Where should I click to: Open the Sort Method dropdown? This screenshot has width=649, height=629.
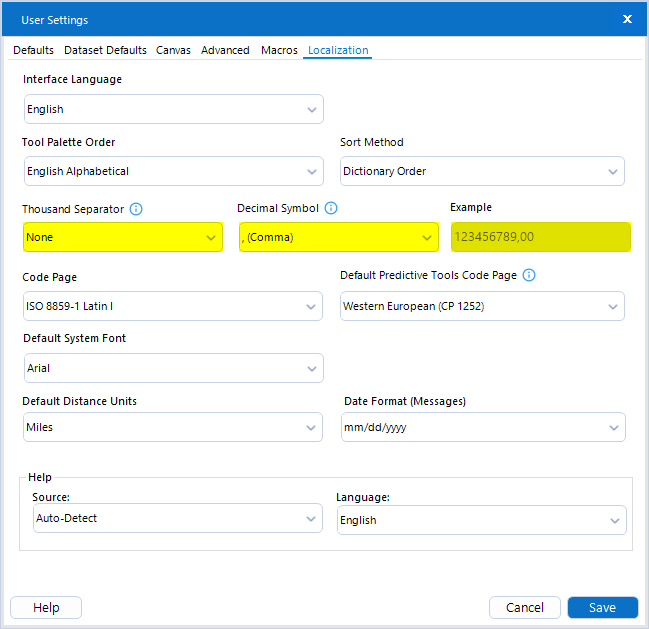[482, 171]
